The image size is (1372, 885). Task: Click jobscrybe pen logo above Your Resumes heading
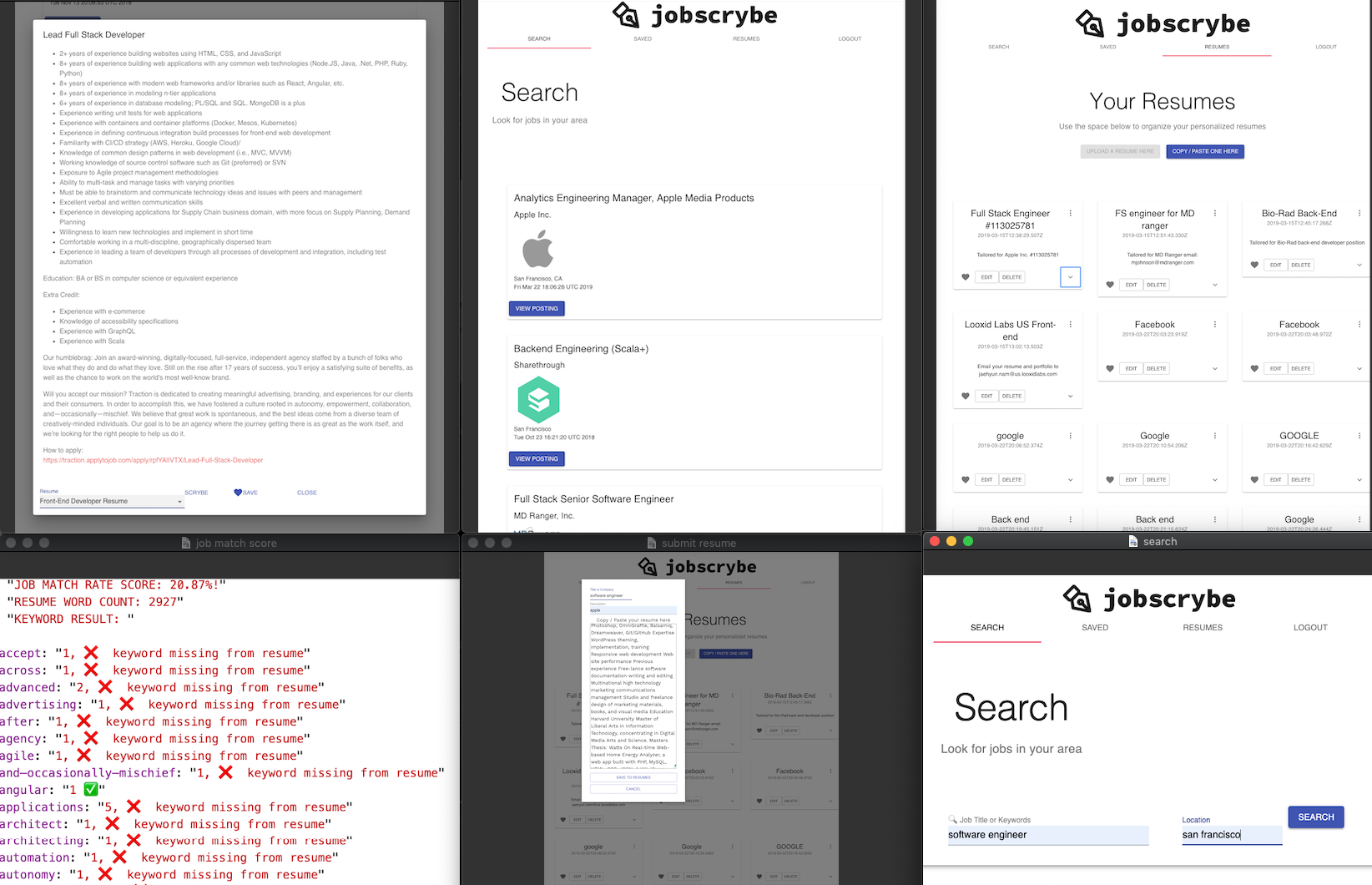coord(1090,23)
